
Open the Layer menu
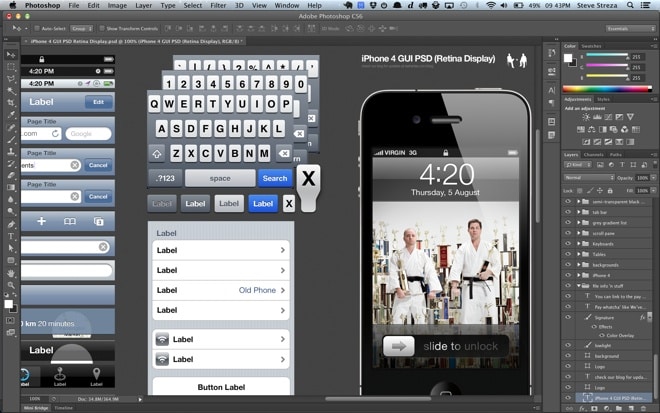point(144,5)
